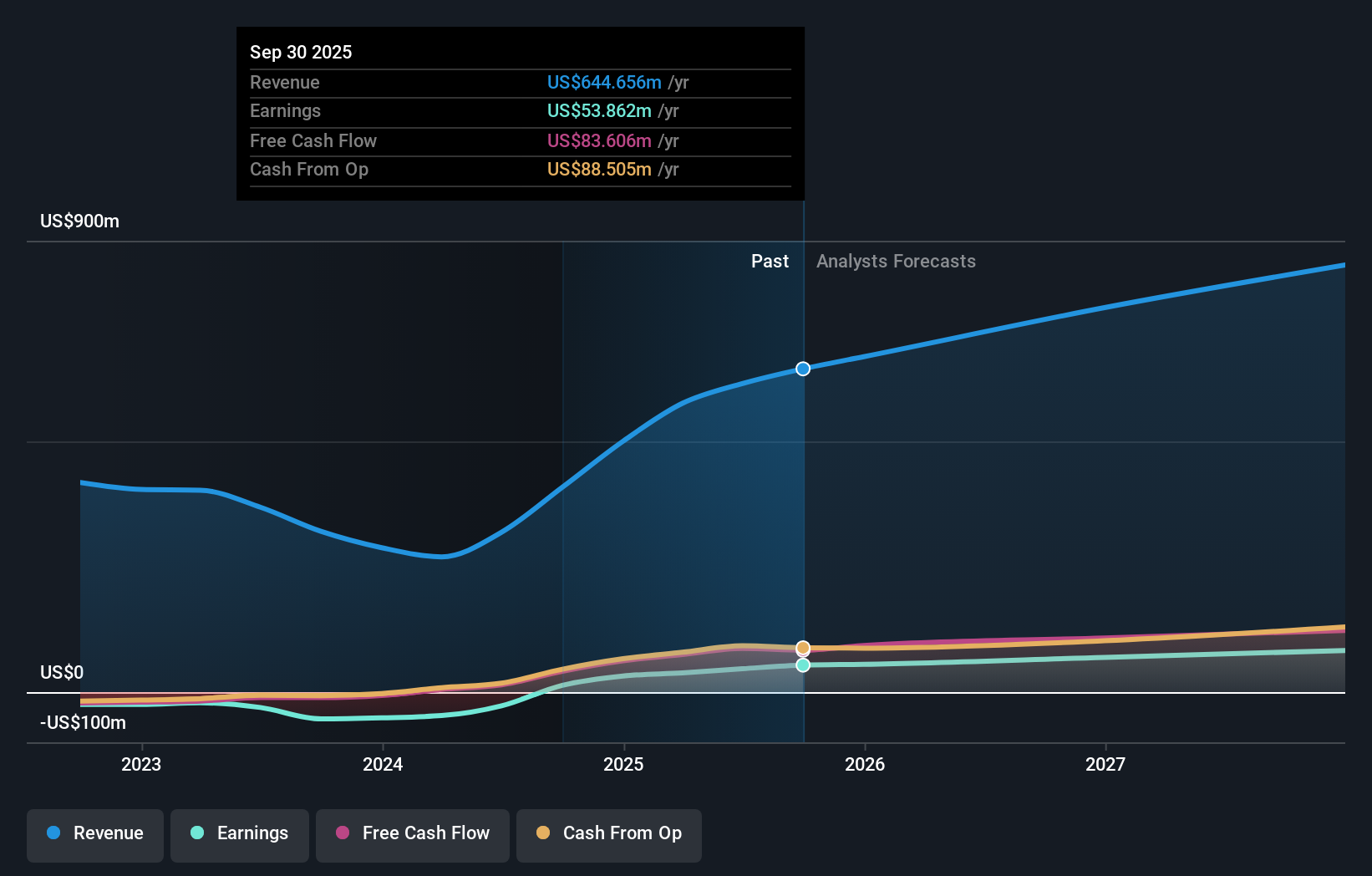Click the pink Free Cash Flow legend dot
The width and height of the screenshot is (1372, 876).
pyautogui.click(x=341, y=833)
